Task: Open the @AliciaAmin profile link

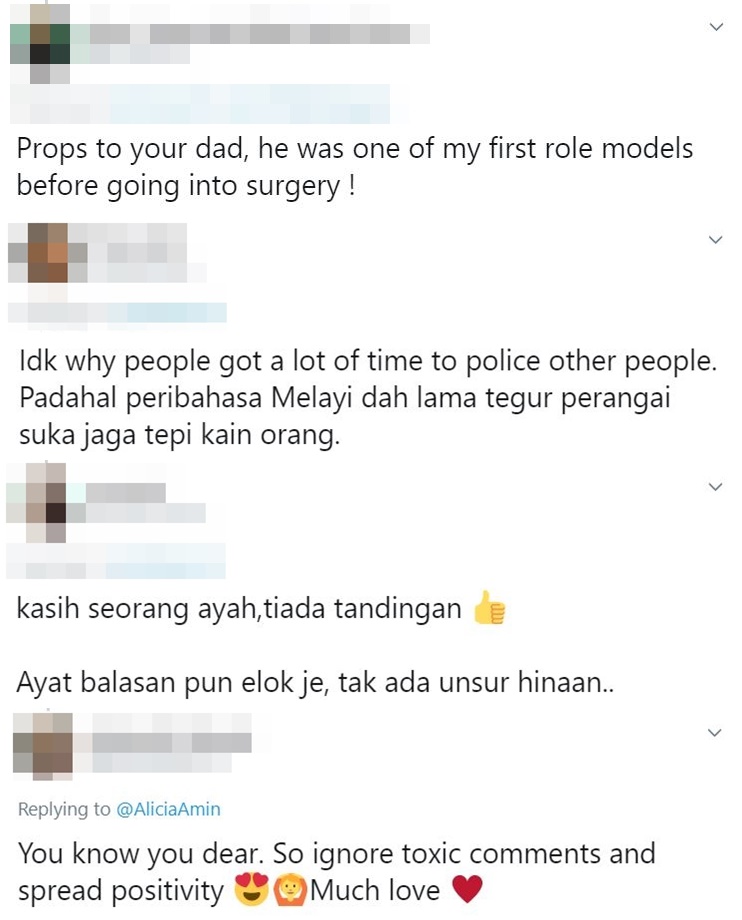Action: coord(168,809)
